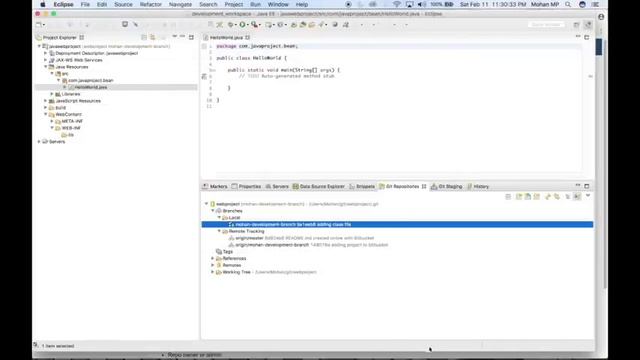Open macOS Notification Center icon

click(596, 4)
